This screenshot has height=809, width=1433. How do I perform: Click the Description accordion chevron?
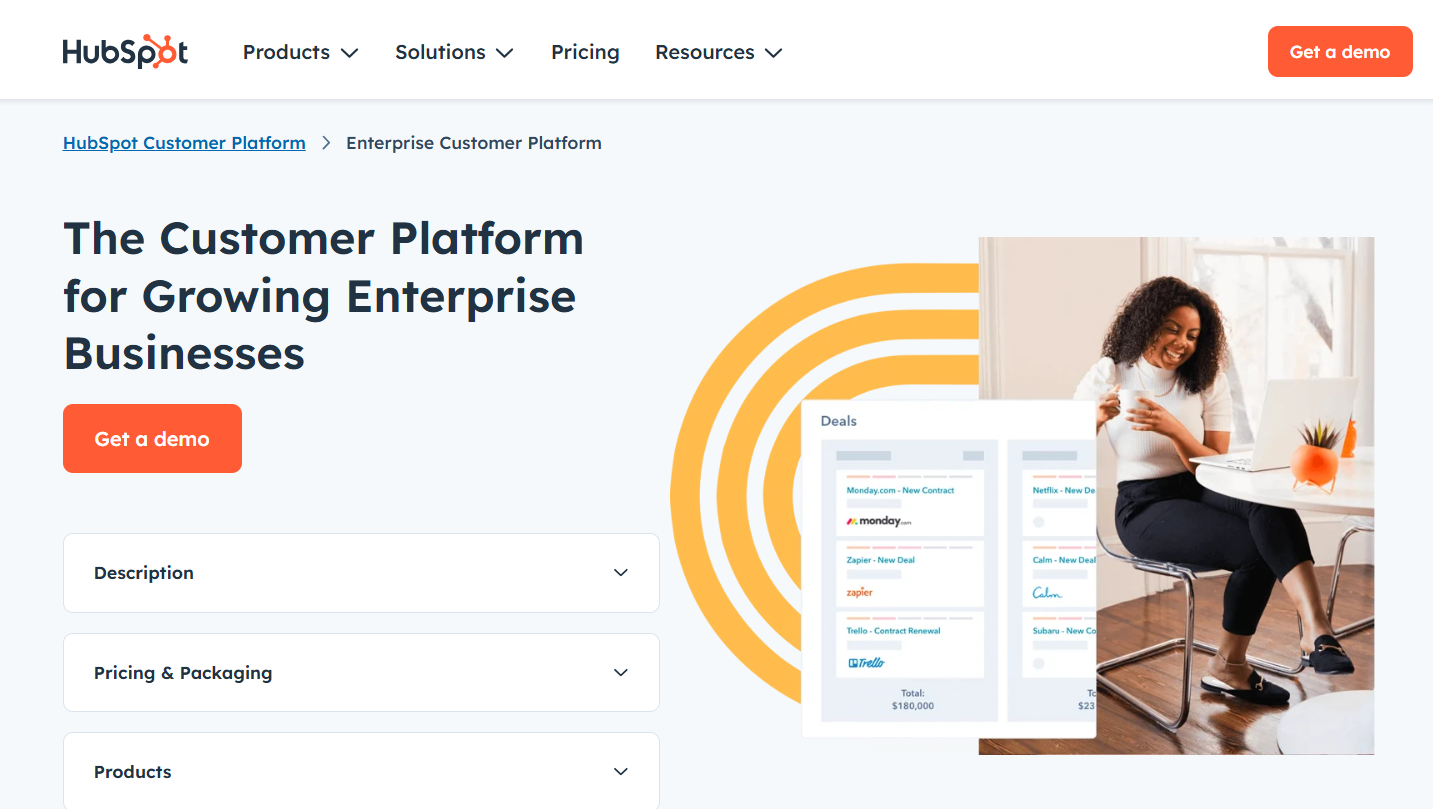[621, 573]
